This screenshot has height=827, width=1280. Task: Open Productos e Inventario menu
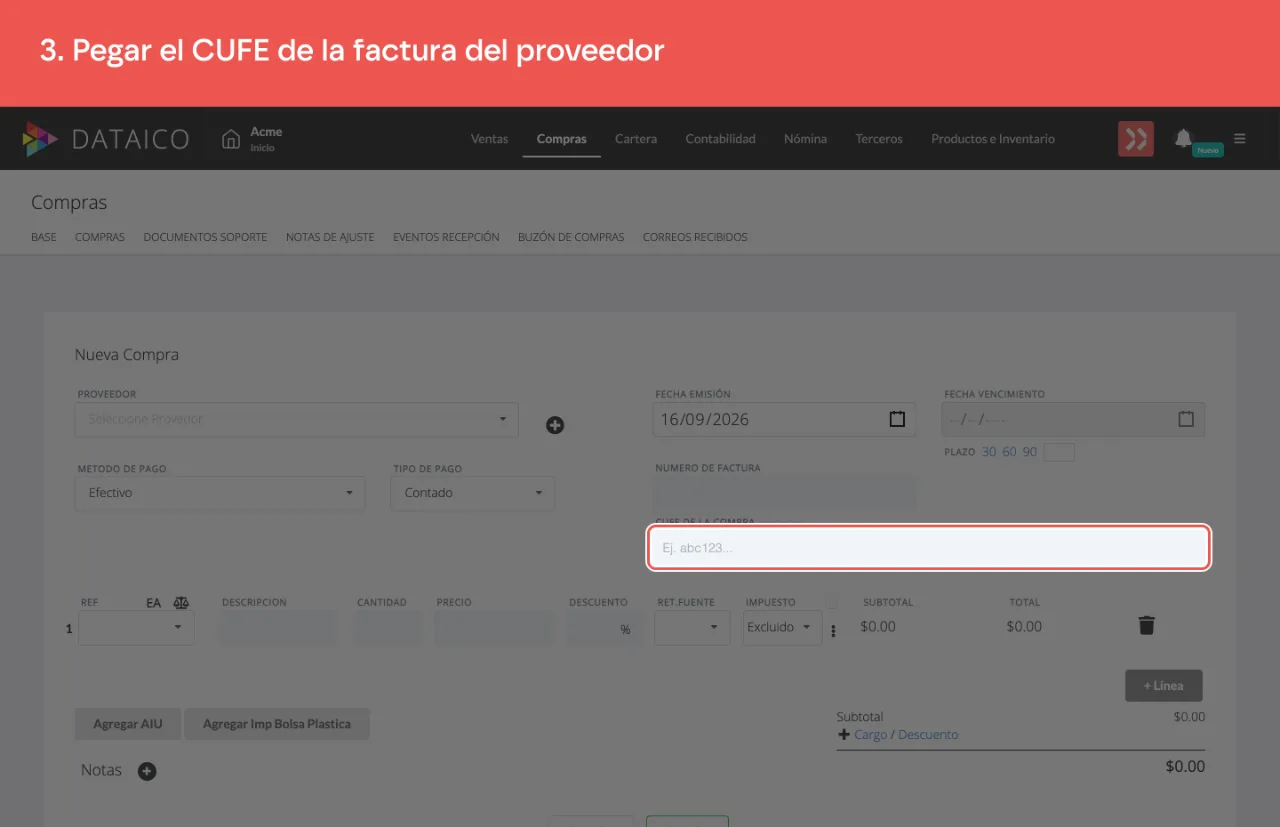click(993, 139)
